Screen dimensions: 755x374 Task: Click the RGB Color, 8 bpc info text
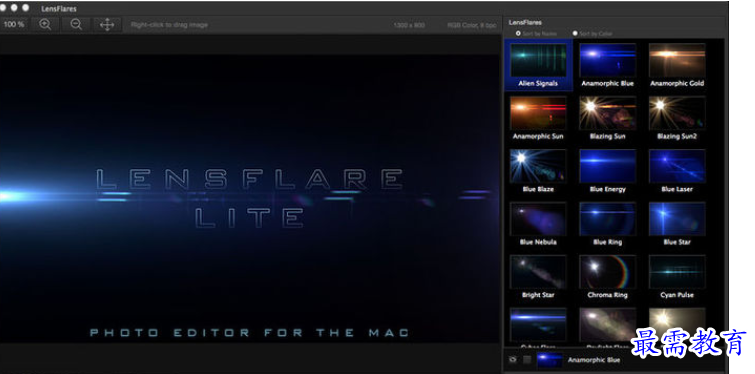point(472,25)
